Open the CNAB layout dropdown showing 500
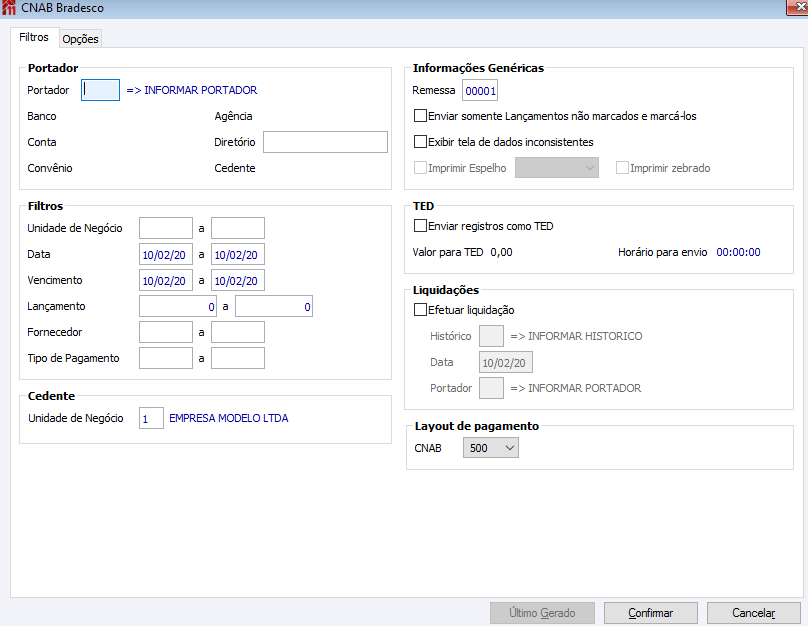 (x=491, y=448)
